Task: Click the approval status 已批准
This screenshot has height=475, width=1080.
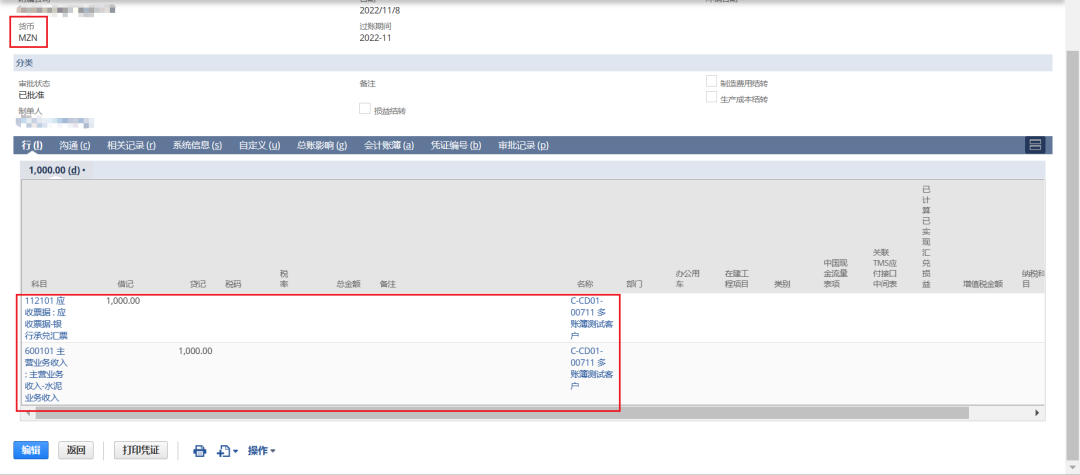Action: (32, 95)
